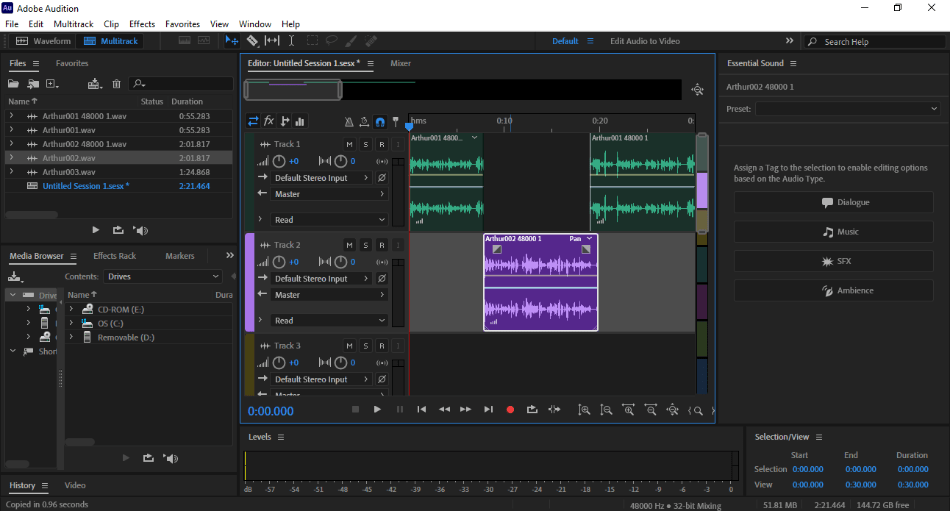Open the Contents Drives dropdown
This screenshot has height=511, width=950.
[x=163, y=276]
